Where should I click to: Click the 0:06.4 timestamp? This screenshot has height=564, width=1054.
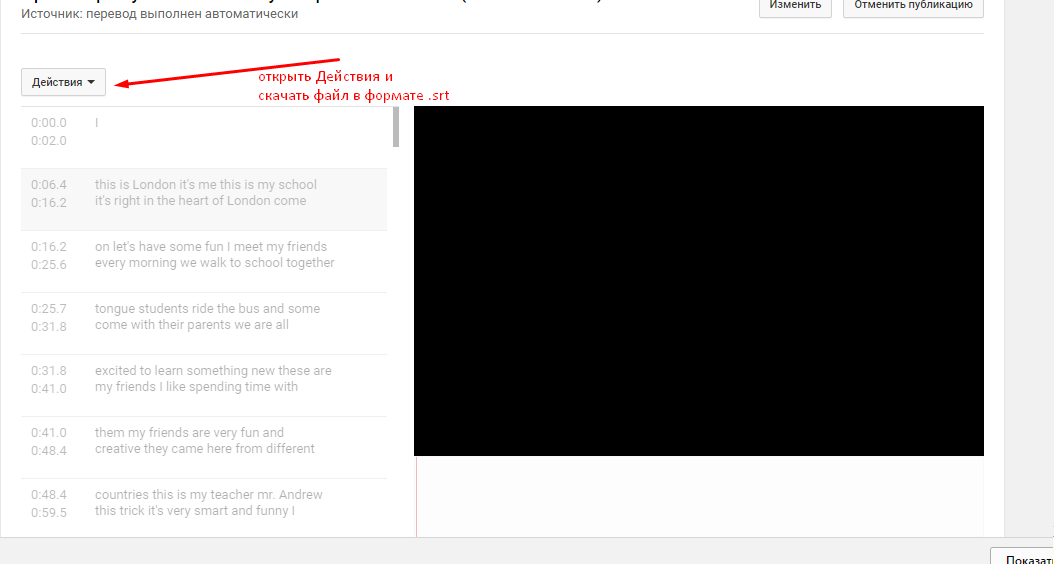pos(49,185)
